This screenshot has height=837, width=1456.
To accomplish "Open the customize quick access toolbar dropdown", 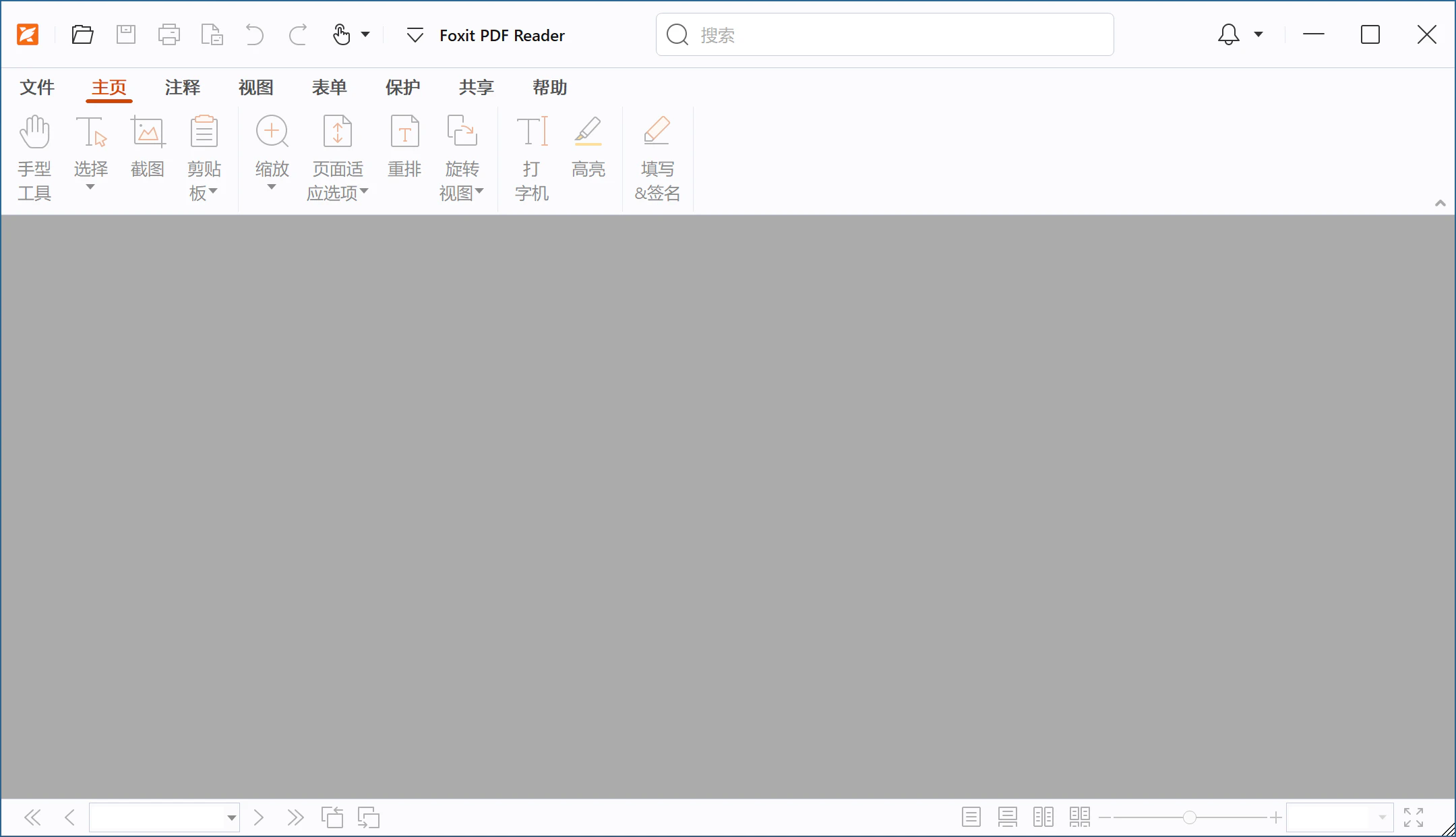I will click(415, 35).
